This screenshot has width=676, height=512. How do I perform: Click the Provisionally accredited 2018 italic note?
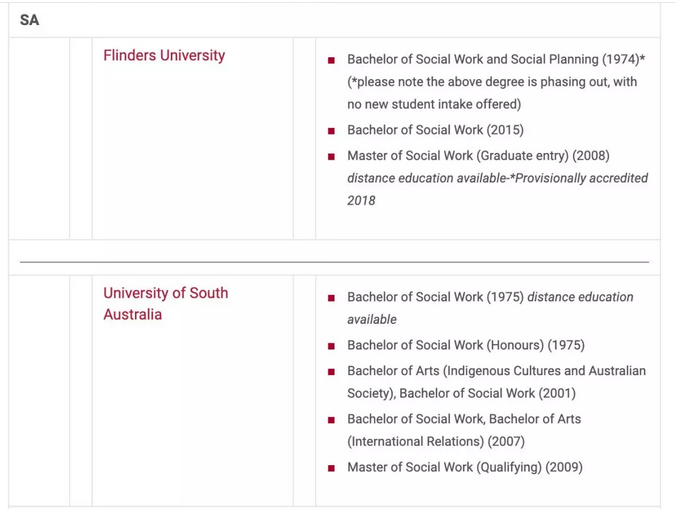497,189
